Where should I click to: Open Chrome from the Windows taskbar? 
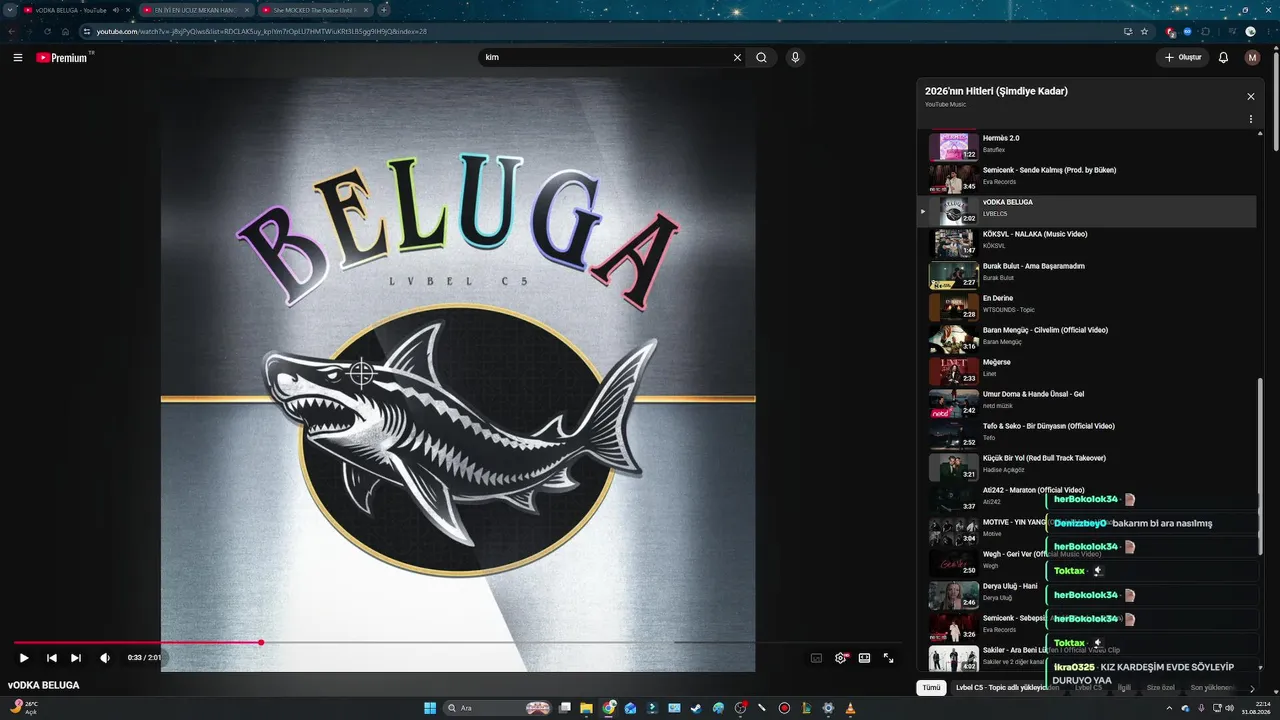(608, 708)
